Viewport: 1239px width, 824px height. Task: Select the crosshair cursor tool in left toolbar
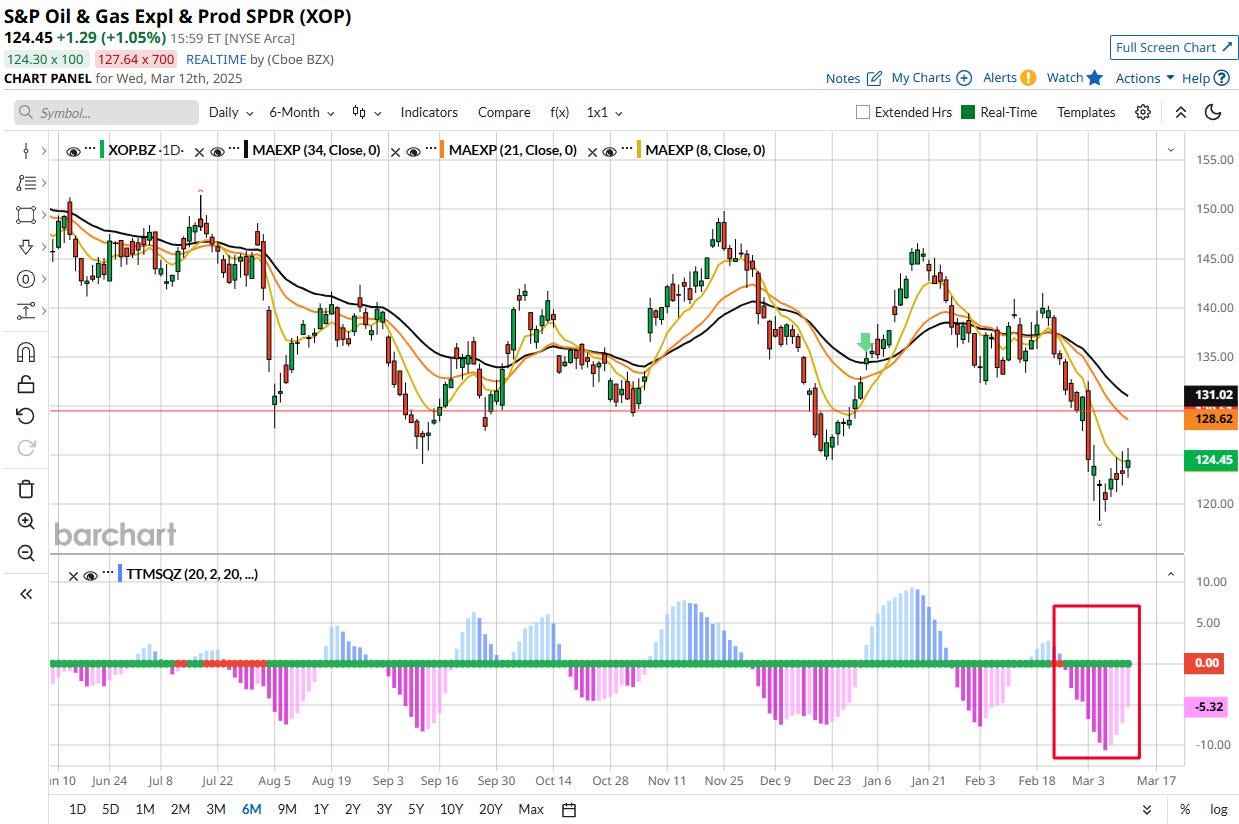coord(26,151)
